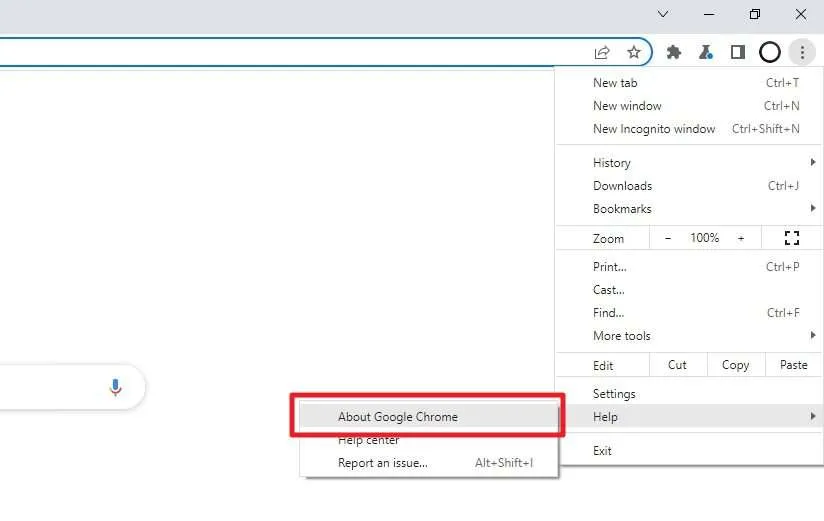Select New window menu item
This screenshot has height=521, width=824.
(689, 106)
